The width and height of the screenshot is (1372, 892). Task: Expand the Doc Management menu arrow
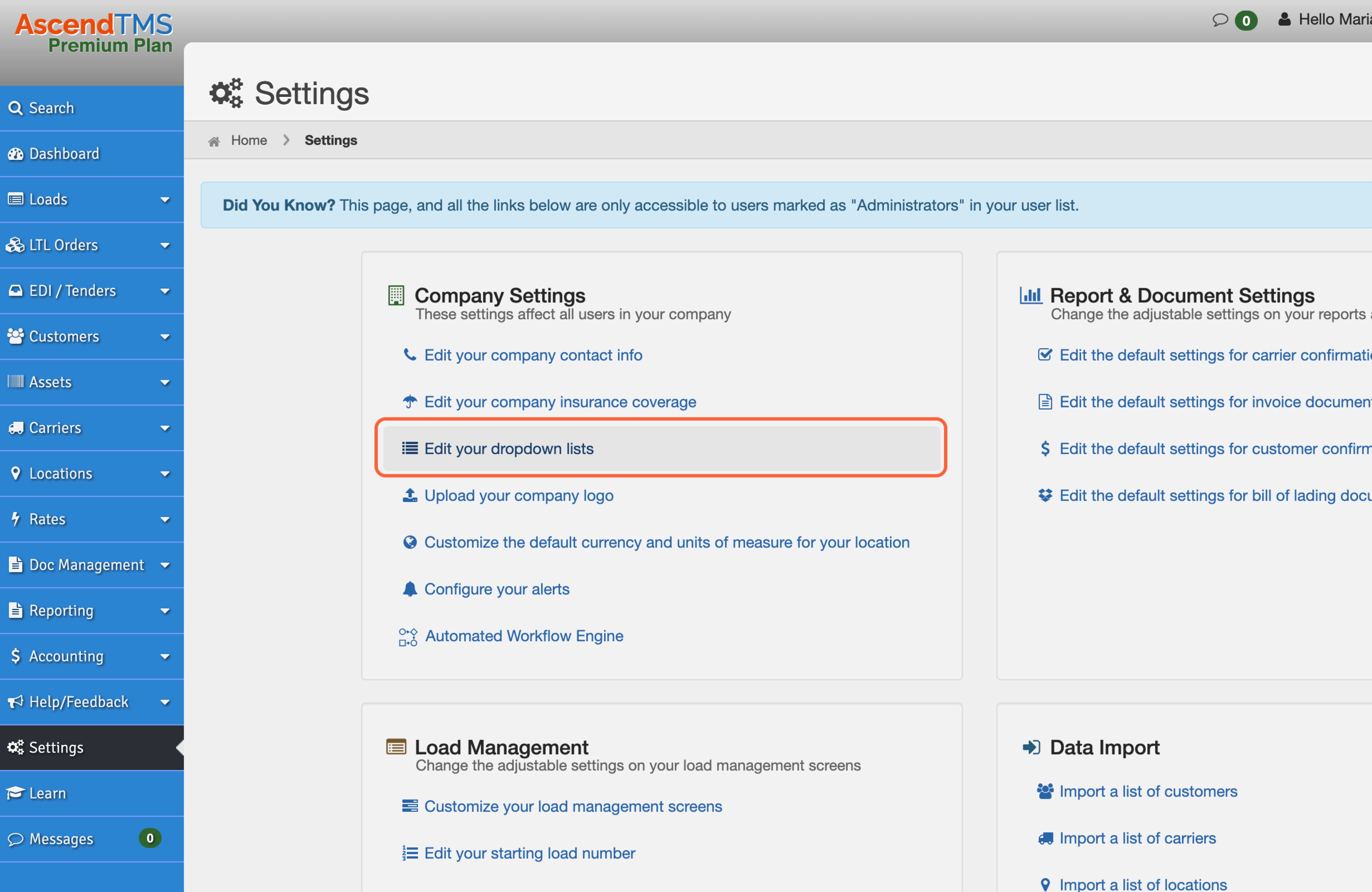click(x=165, y=565)
